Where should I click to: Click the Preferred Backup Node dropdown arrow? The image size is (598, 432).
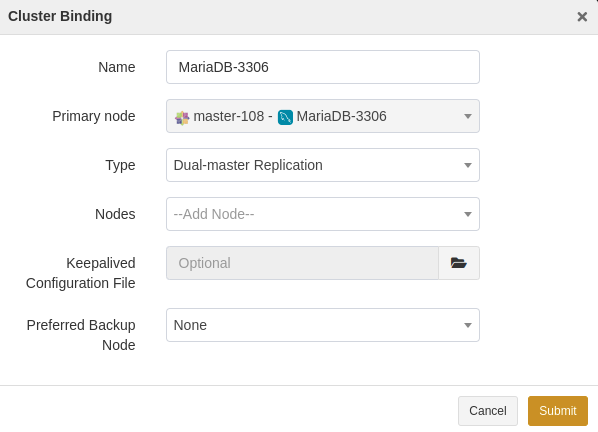pyautogui.click(x=468, y=325)
